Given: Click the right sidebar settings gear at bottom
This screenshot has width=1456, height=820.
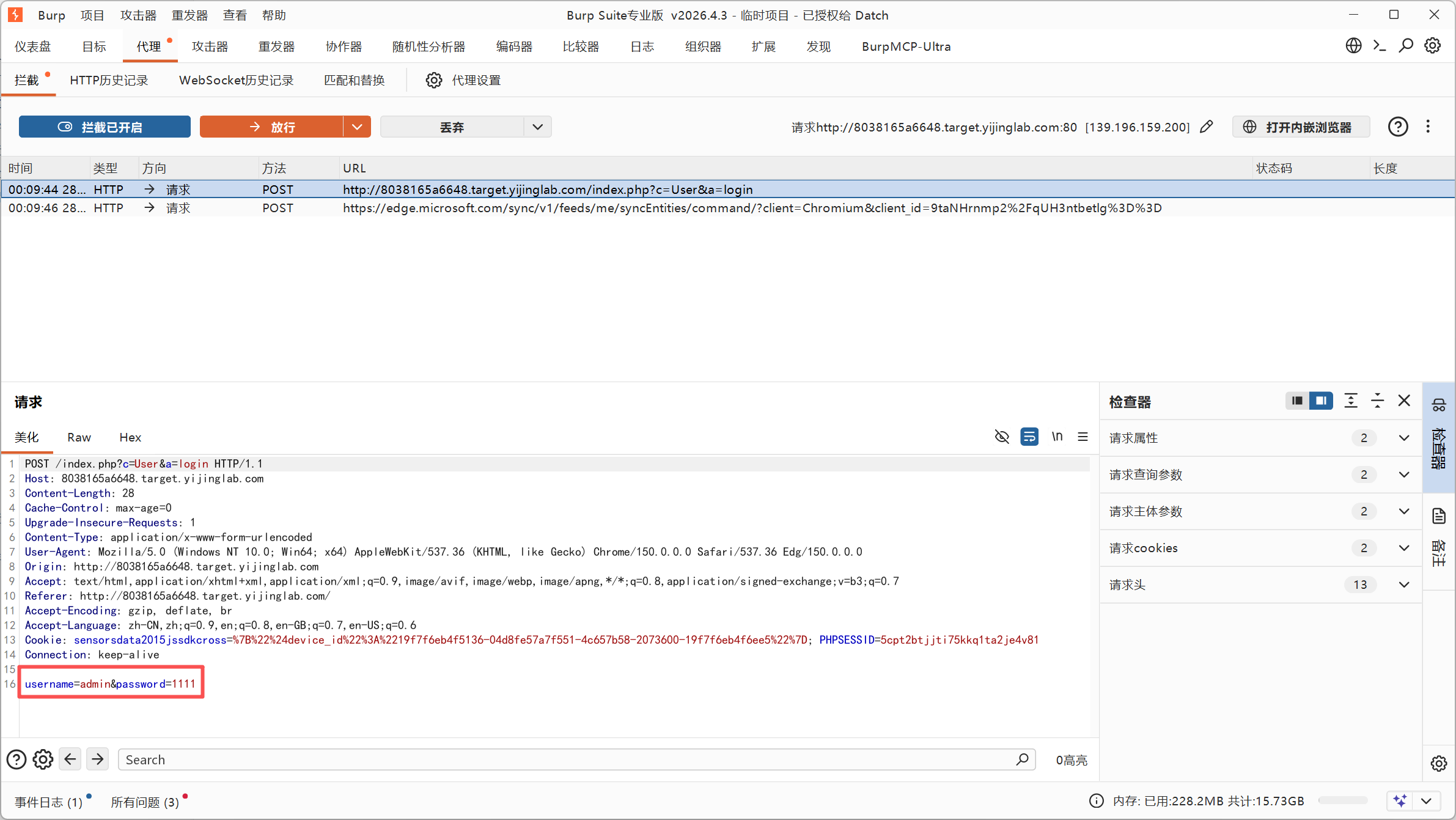Looking at the screenshot, I should 1439,763.
